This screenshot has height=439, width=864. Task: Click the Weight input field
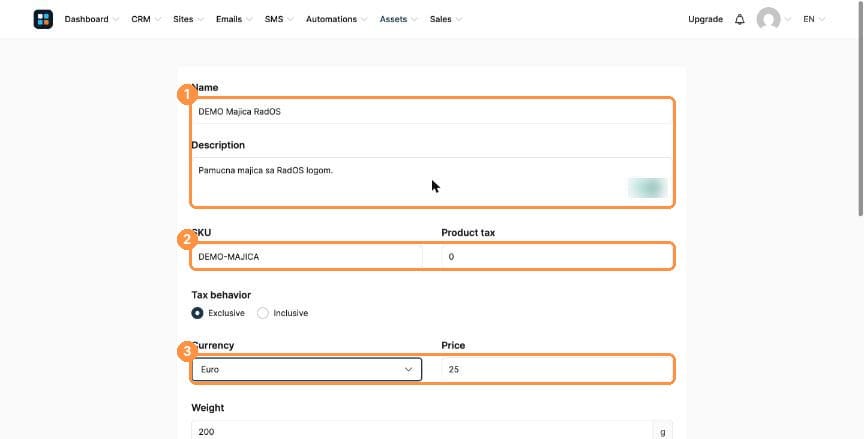coord(422,430)
